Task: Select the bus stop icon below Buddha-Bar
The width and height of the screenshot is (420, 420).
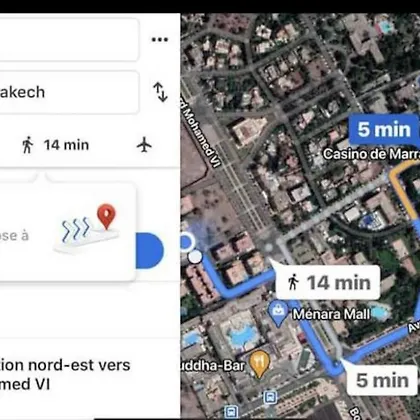Action: click(x=270, y=397)
